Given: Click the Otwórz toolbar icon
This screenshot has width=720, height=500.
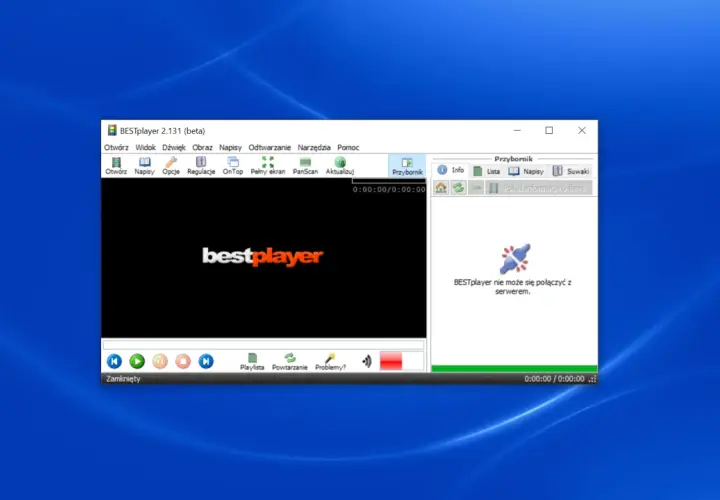Looking at the screenshot, I should click(116, 166).
